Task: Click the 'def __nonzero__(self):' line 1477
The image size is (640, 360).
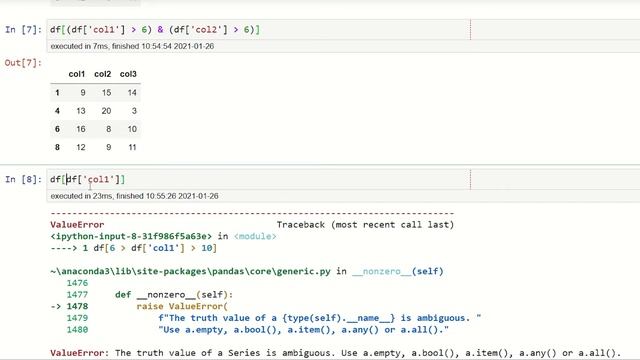Action: [x=174, y=294]
